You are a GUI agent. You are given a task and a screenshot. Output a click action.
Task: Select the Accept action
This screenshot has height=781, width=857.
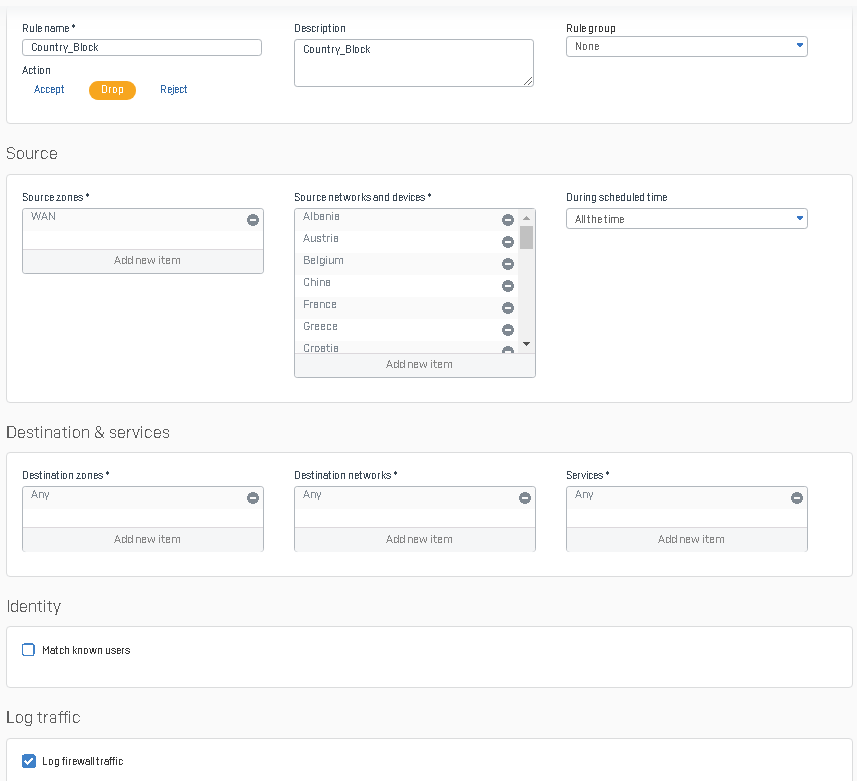[x=49, y=90]
